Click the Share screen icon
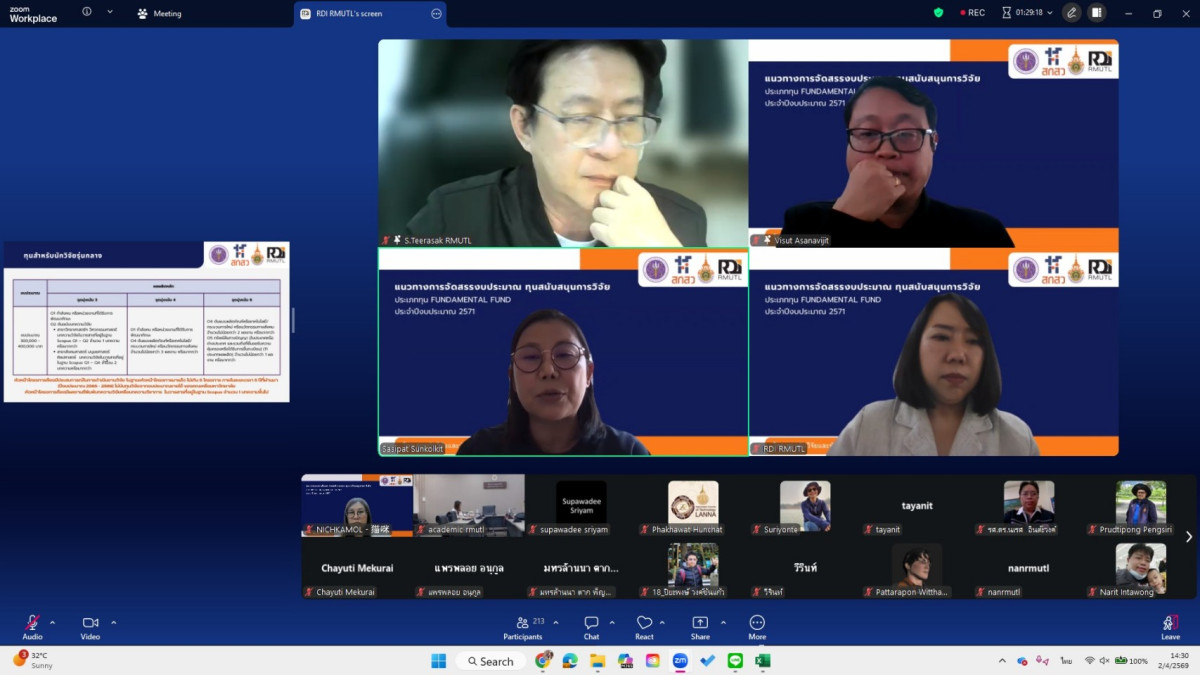 pos(700,626)
